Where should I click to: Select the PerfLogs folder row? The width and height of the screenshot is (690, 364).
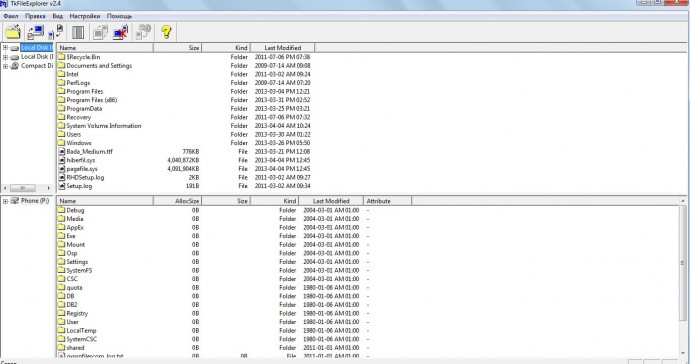pos(78,83)
